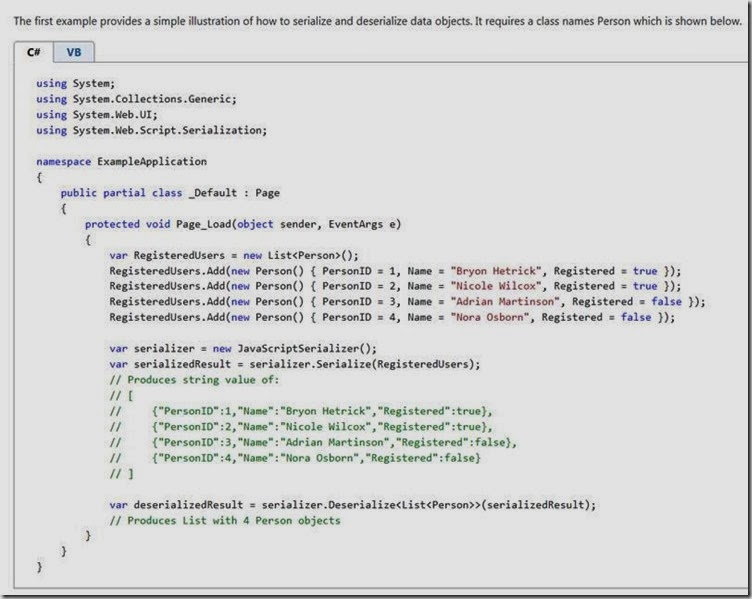The height and width of the screenshot is (599, 752).
Task: Click the comment '// Produces string value of:'
Action: [x=194, y=380]
